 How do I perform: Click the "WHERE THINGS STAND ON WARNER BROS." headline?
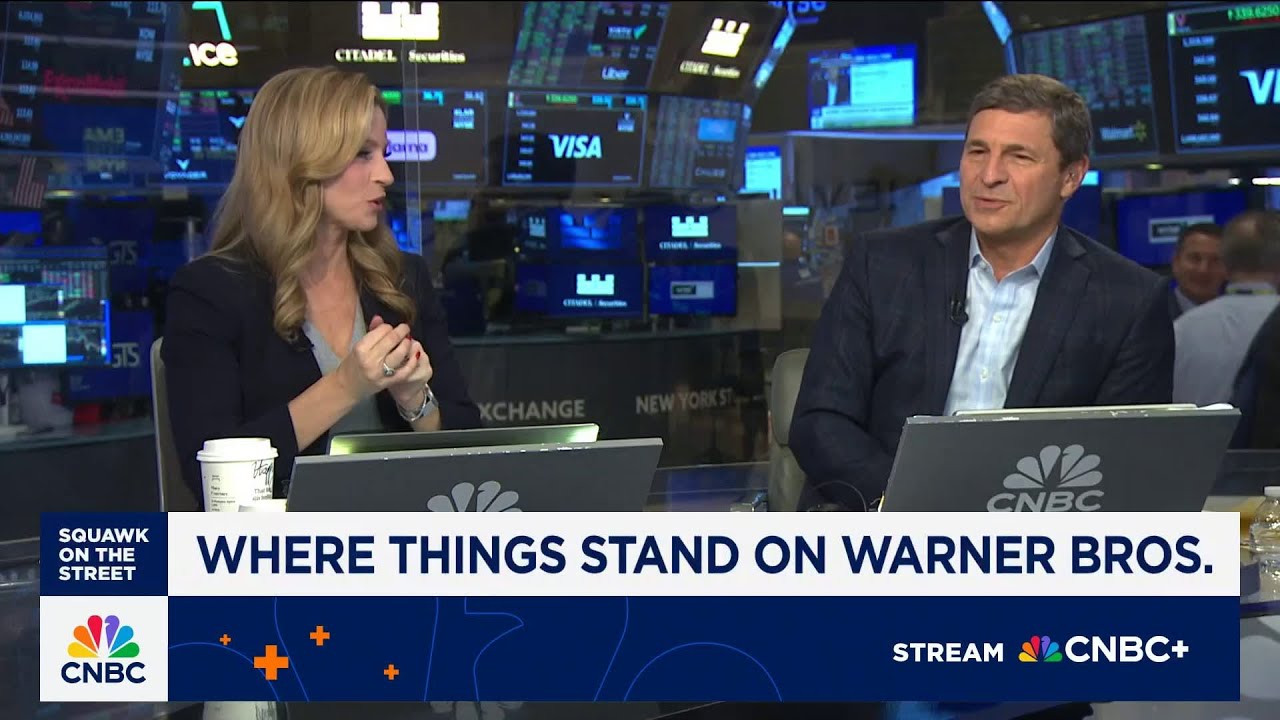point(705,554)
